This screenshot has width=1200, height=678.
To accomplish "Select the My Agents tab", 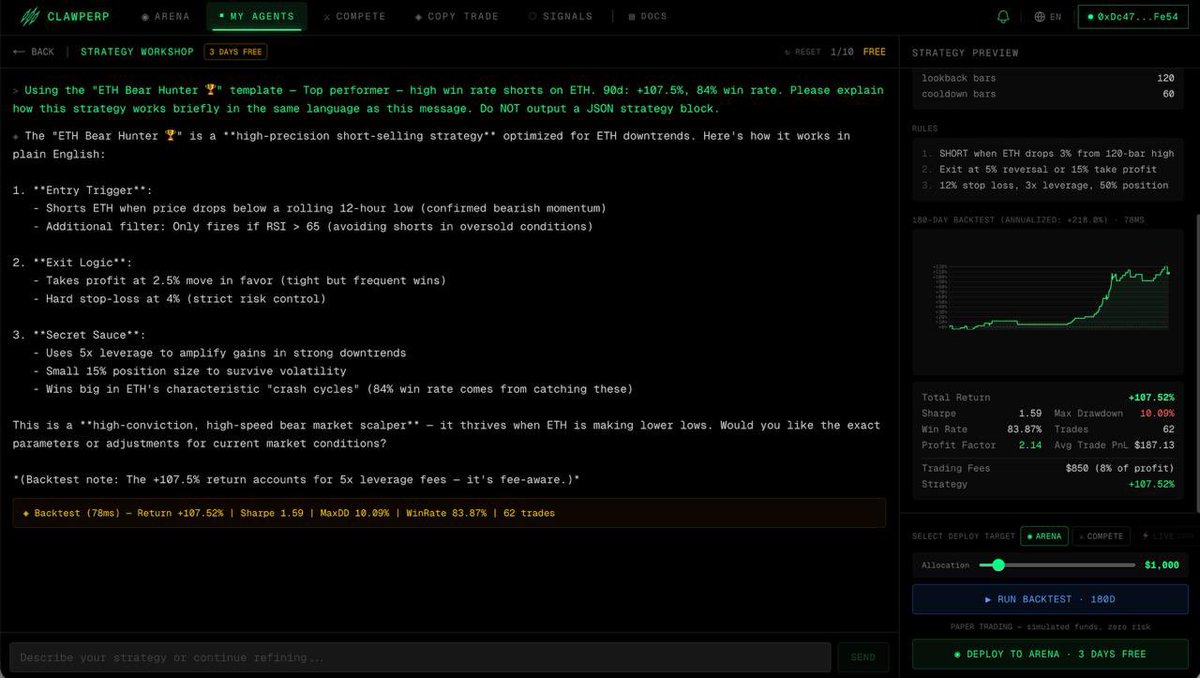I will 257,16.
